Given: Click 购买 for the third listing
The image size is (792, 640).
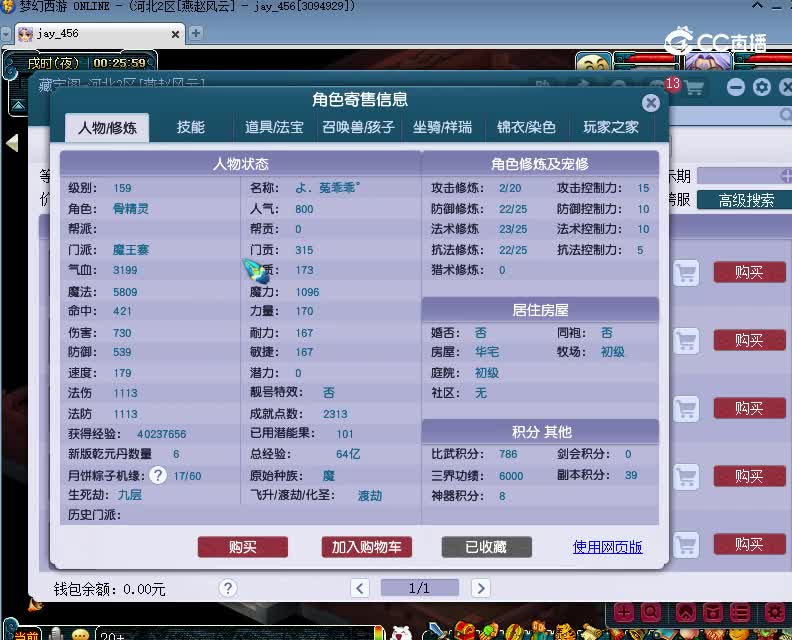Looking at the screenshot, I should (750, 408).
